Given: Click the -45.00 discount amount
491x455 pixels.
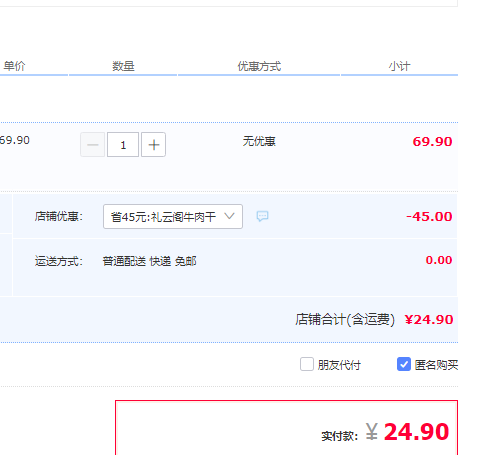Looking at the screenshot, I should [x=429, y=217].
